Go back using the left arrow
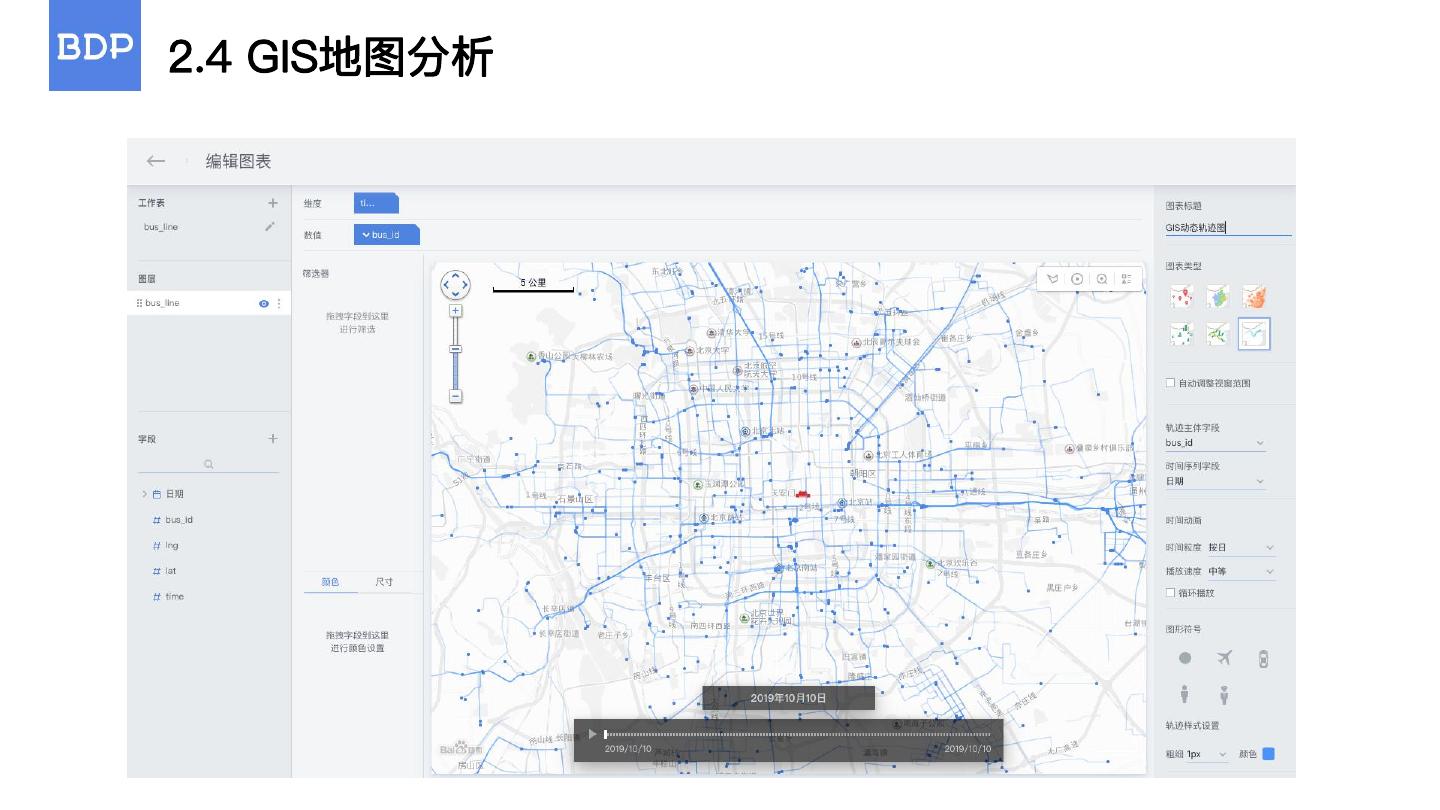Image resolution: width=1440 pixels, height=810 pixels. click(x=155, y=161)
